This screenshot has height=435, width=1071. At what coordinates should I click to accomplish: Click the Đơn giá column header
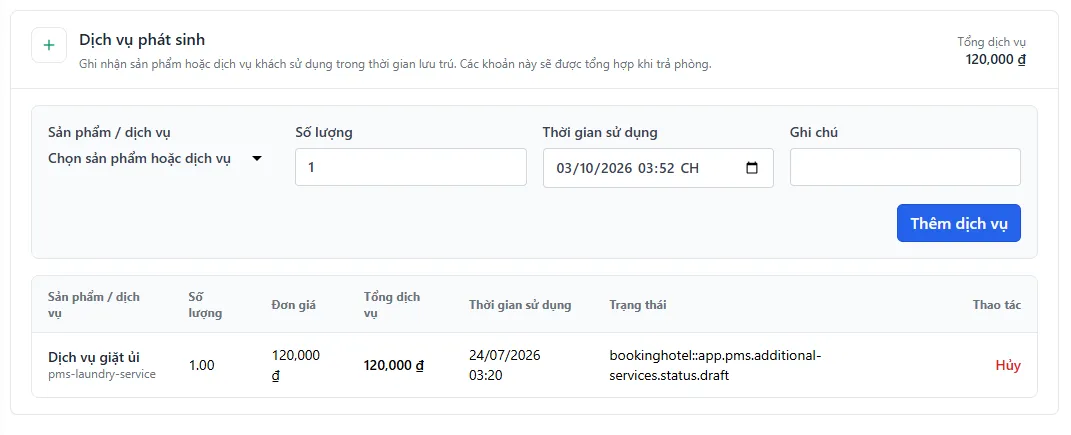tap(294, 305)
